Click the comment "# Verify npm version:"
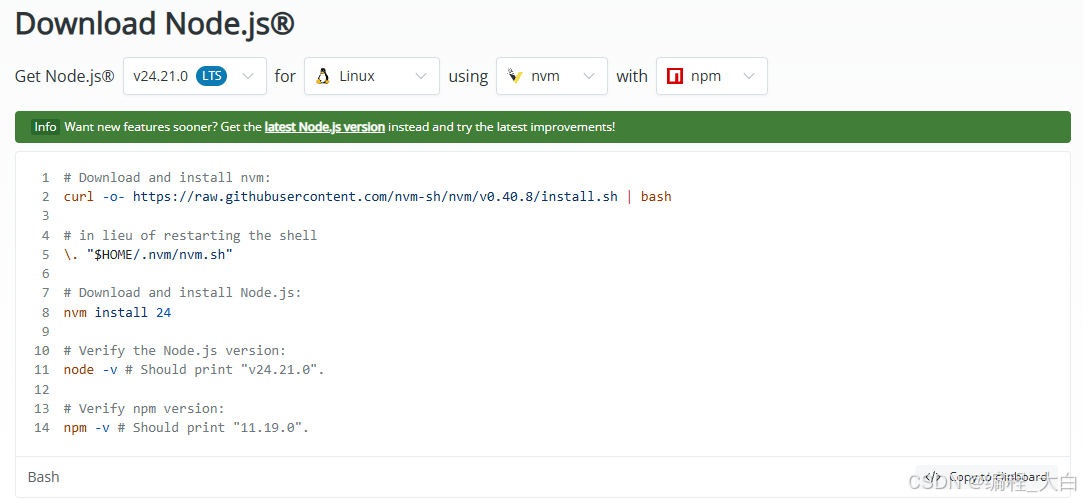 tap(144, 408)
